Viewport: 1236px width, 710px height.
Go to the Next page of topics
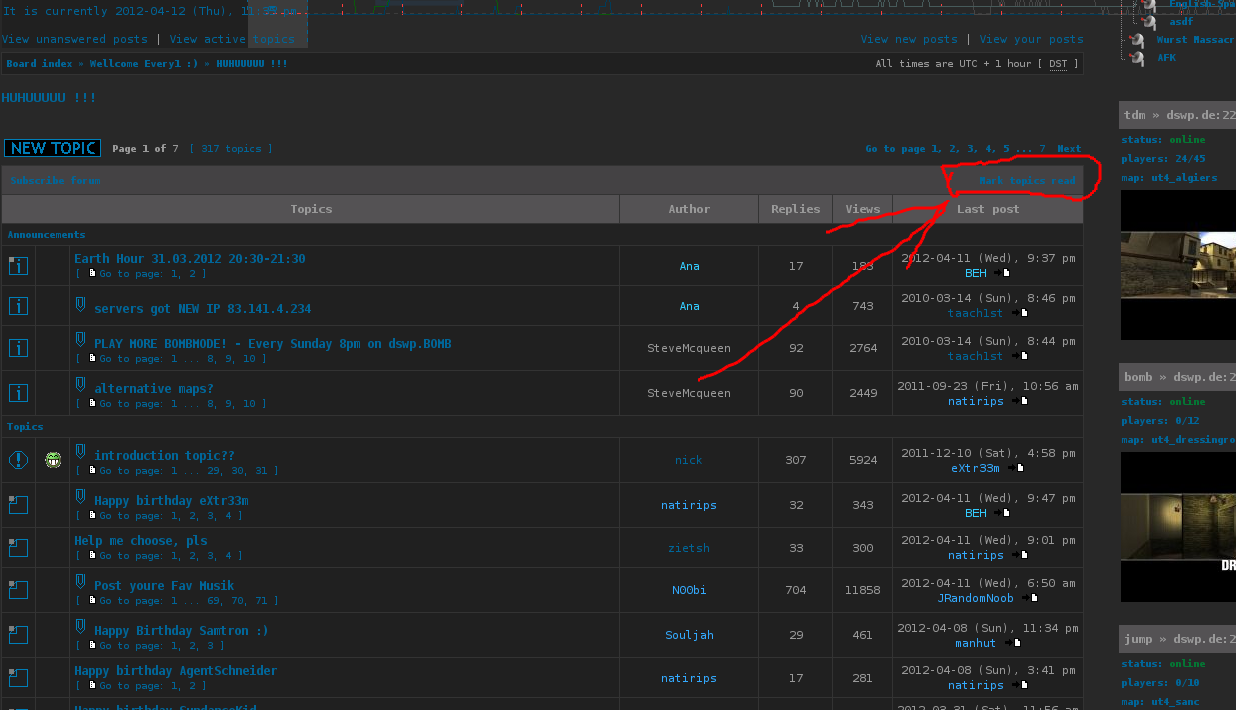(x=1069, y=149)
